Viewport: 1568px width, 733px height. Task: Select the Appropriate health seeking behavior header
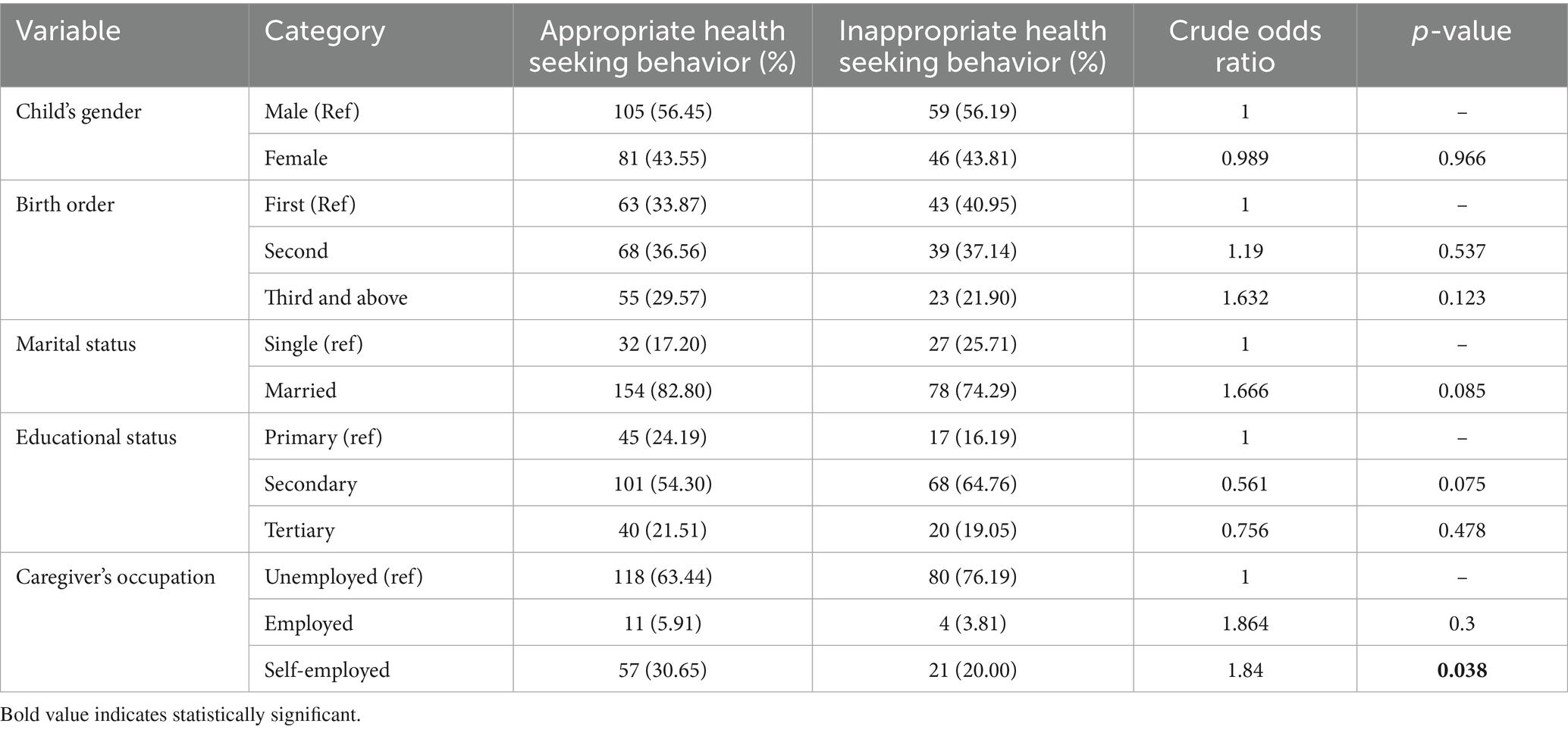point(662,45)
